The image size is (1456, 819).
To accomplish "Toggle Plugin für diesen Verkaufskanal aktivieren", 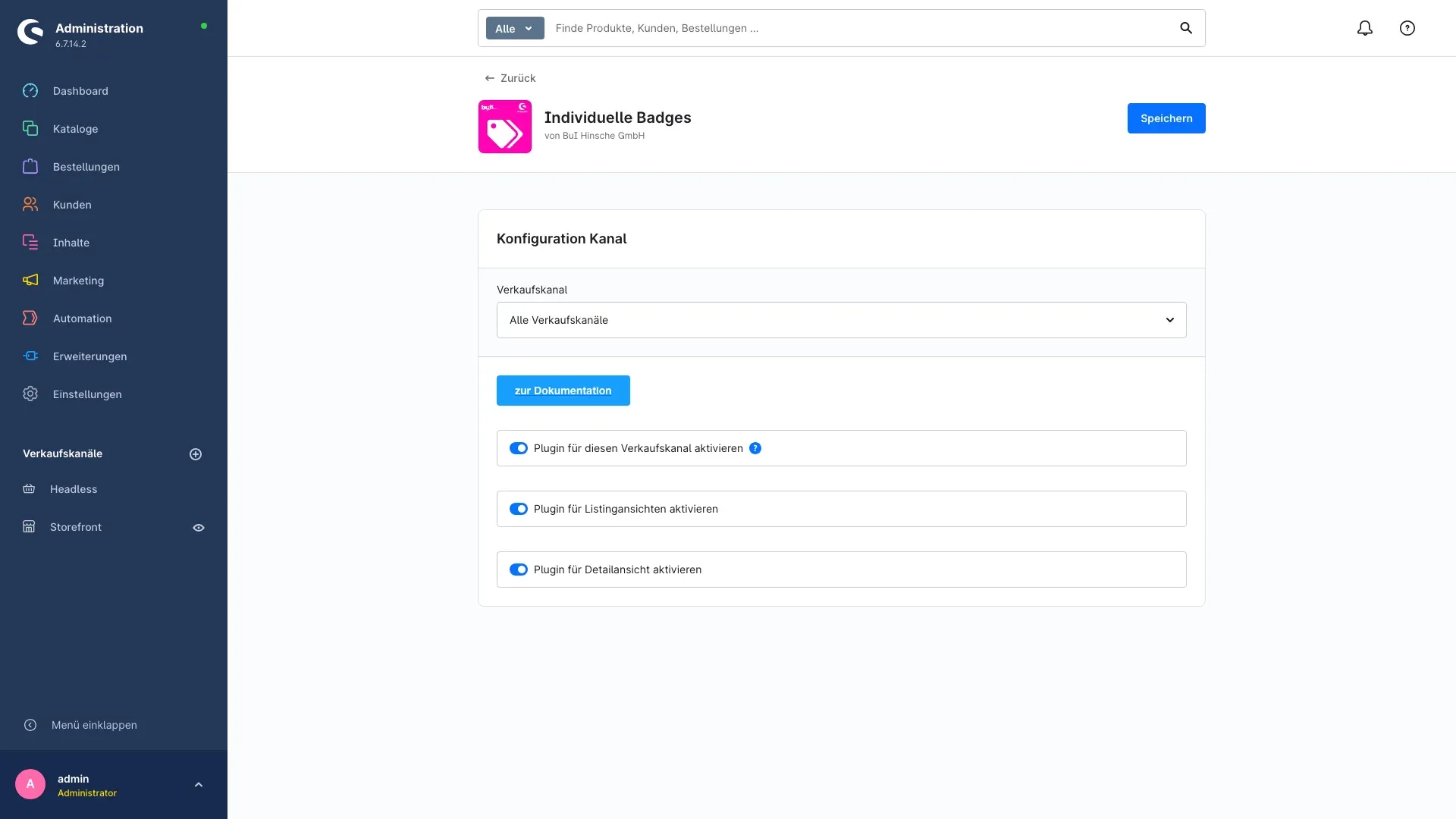I will click(x=519, y=448).
